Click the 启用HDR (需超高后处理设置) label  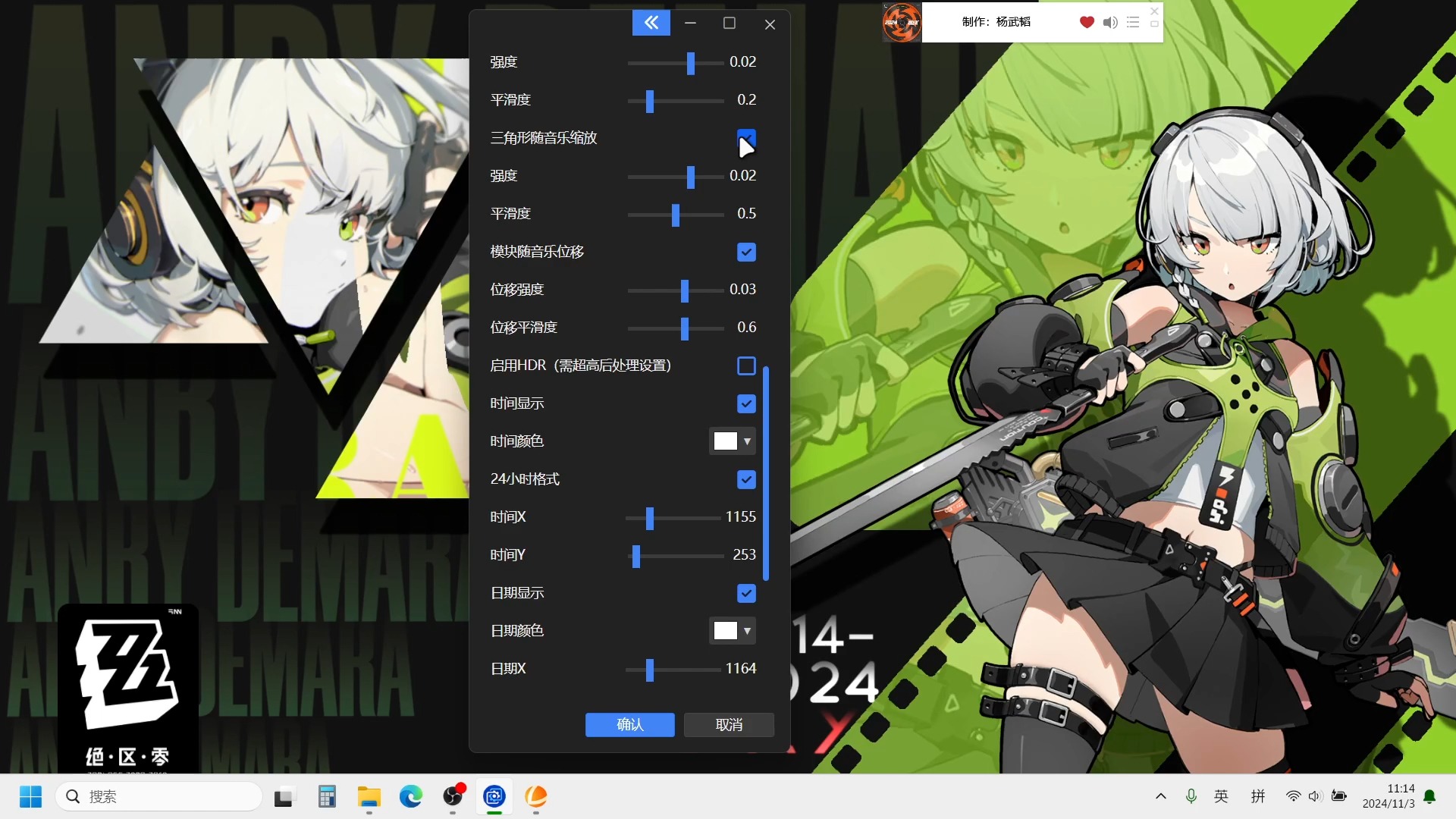point(581,366)
